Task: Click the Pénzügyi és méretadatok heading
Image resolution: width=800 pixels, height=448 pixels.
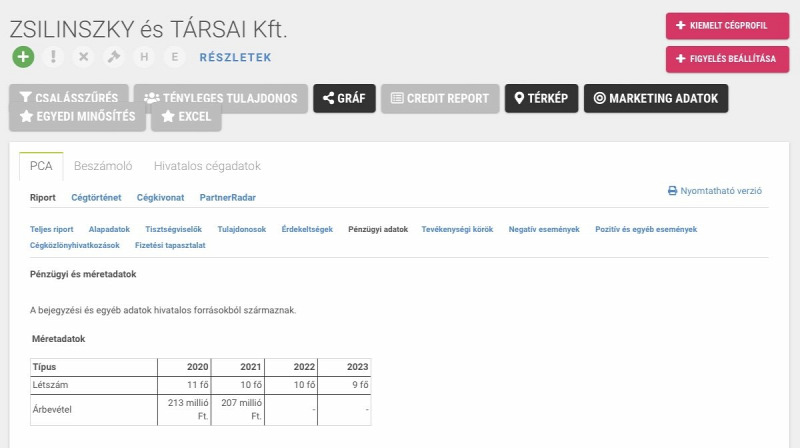Action: tap(83, 274)
